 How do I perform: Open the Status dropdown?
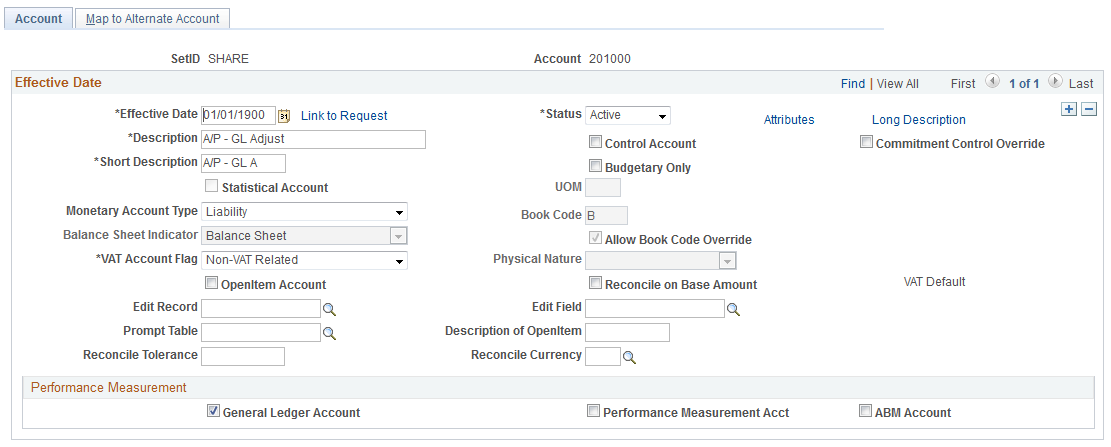point(628,115)
